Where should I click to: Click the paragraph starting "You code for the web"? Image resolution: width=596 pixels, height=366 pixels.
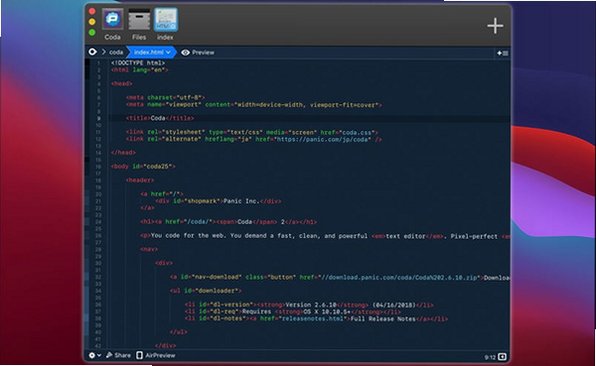point(325,236)
